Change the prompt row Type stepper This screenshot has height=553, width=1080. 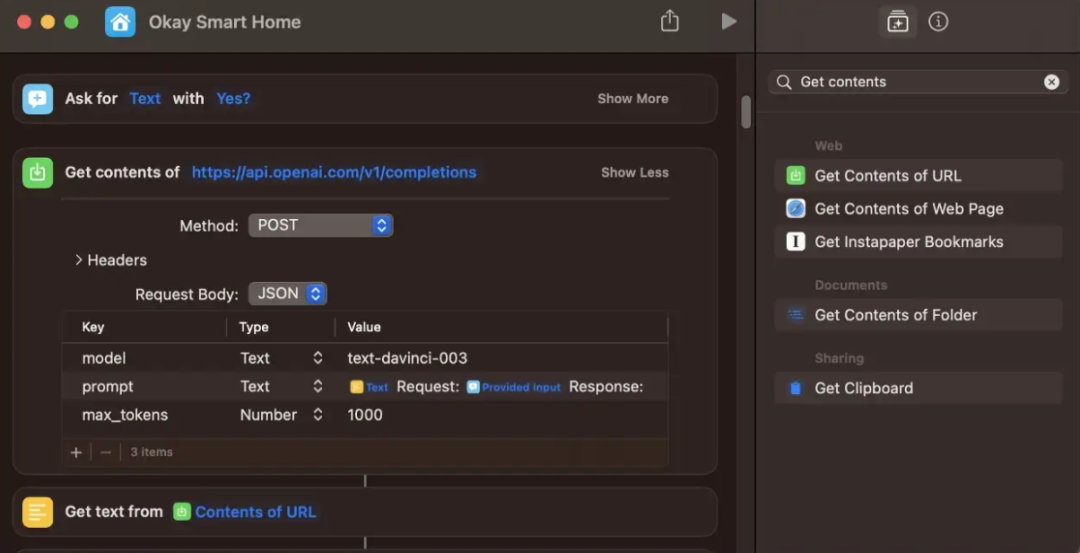pyautogui.click(x=318, y=386)
